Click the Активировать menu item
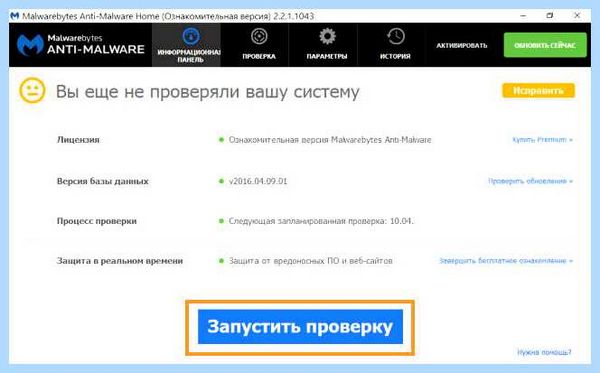The image size is (600, 373). (x=462, y=46)
